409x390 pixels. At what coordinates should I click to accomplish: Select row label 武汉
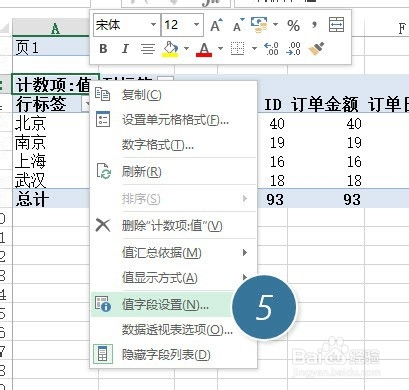pos(31,180)
